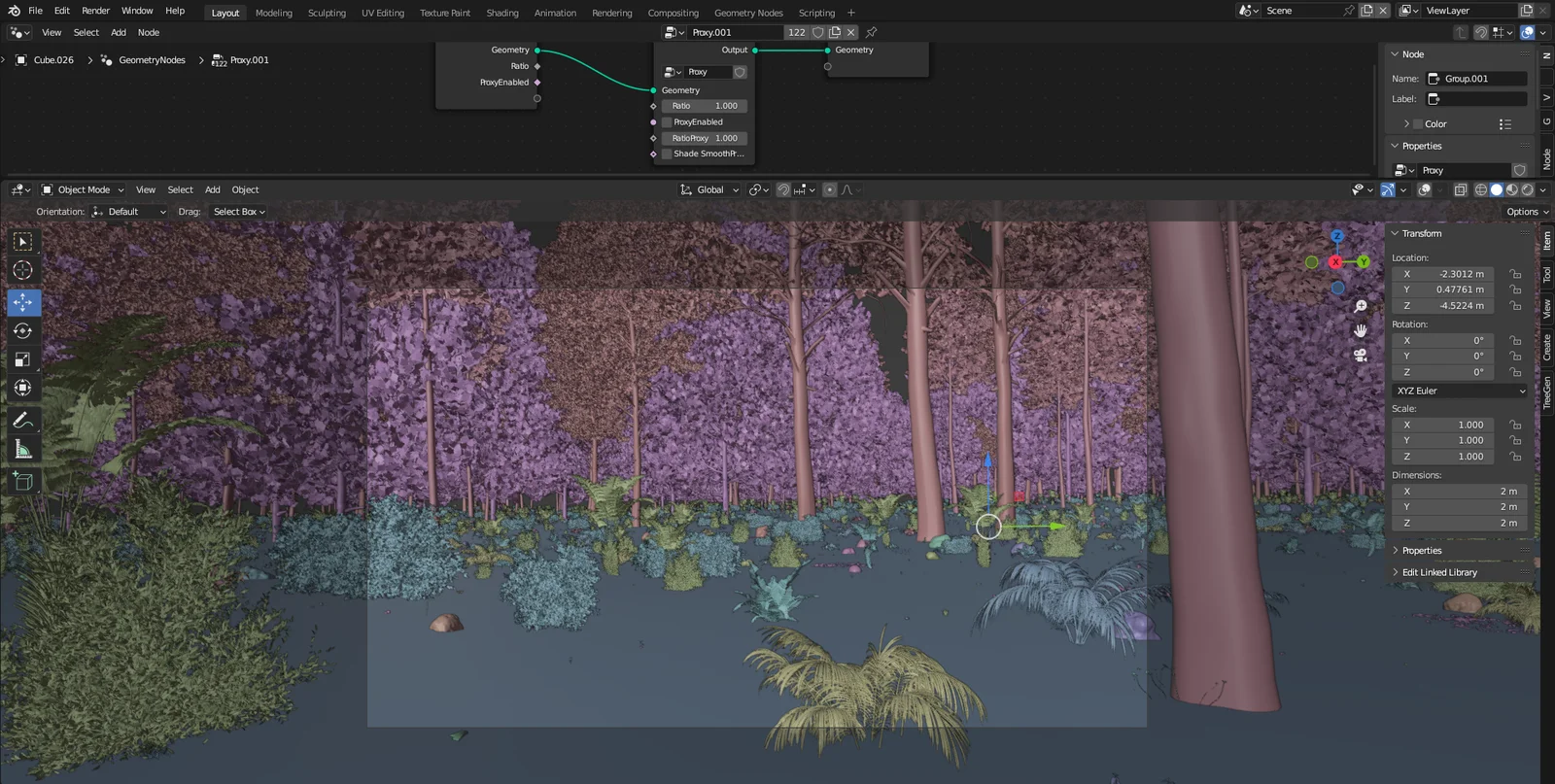
Task: Select the Rotate tool
Action: 22,331
